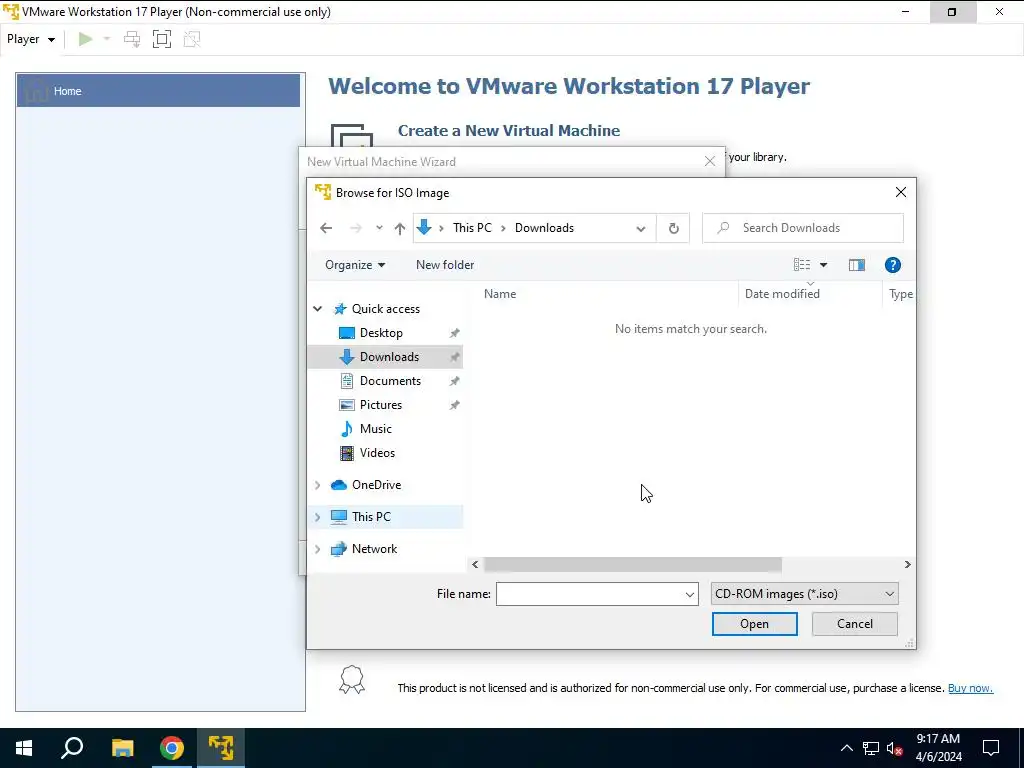
Task: Click the Forward arrow in Browse dialog
Action: click(x=355, y=228)
